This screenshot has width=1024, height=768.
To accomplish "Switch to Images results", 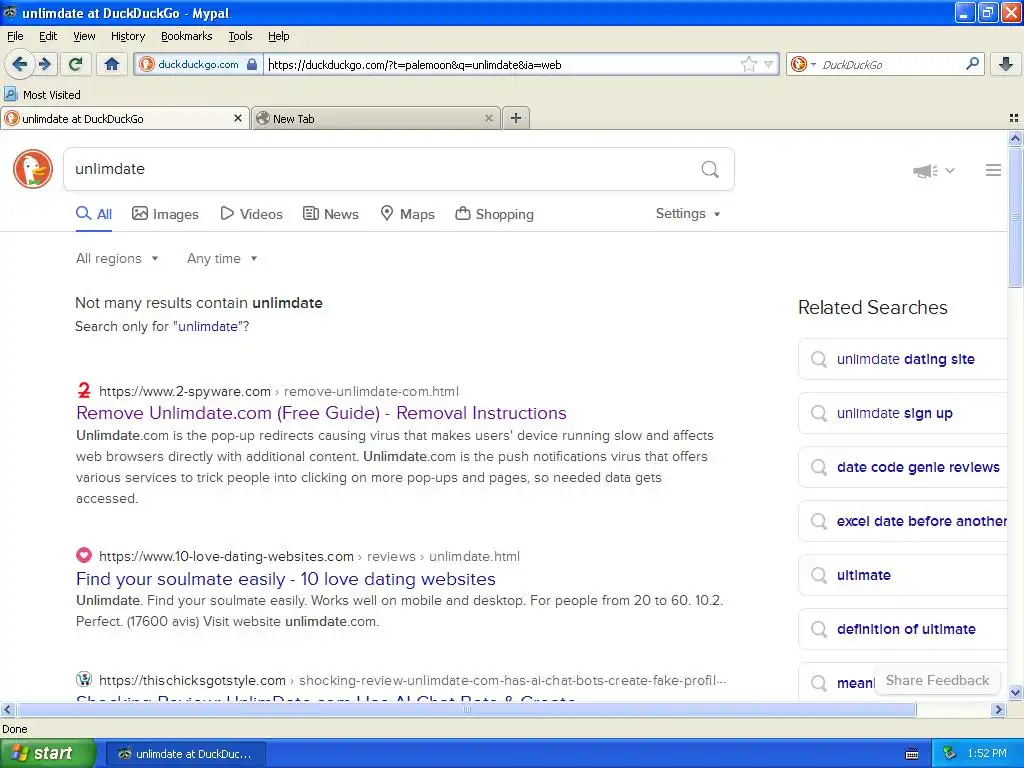I will pos(165,214).
